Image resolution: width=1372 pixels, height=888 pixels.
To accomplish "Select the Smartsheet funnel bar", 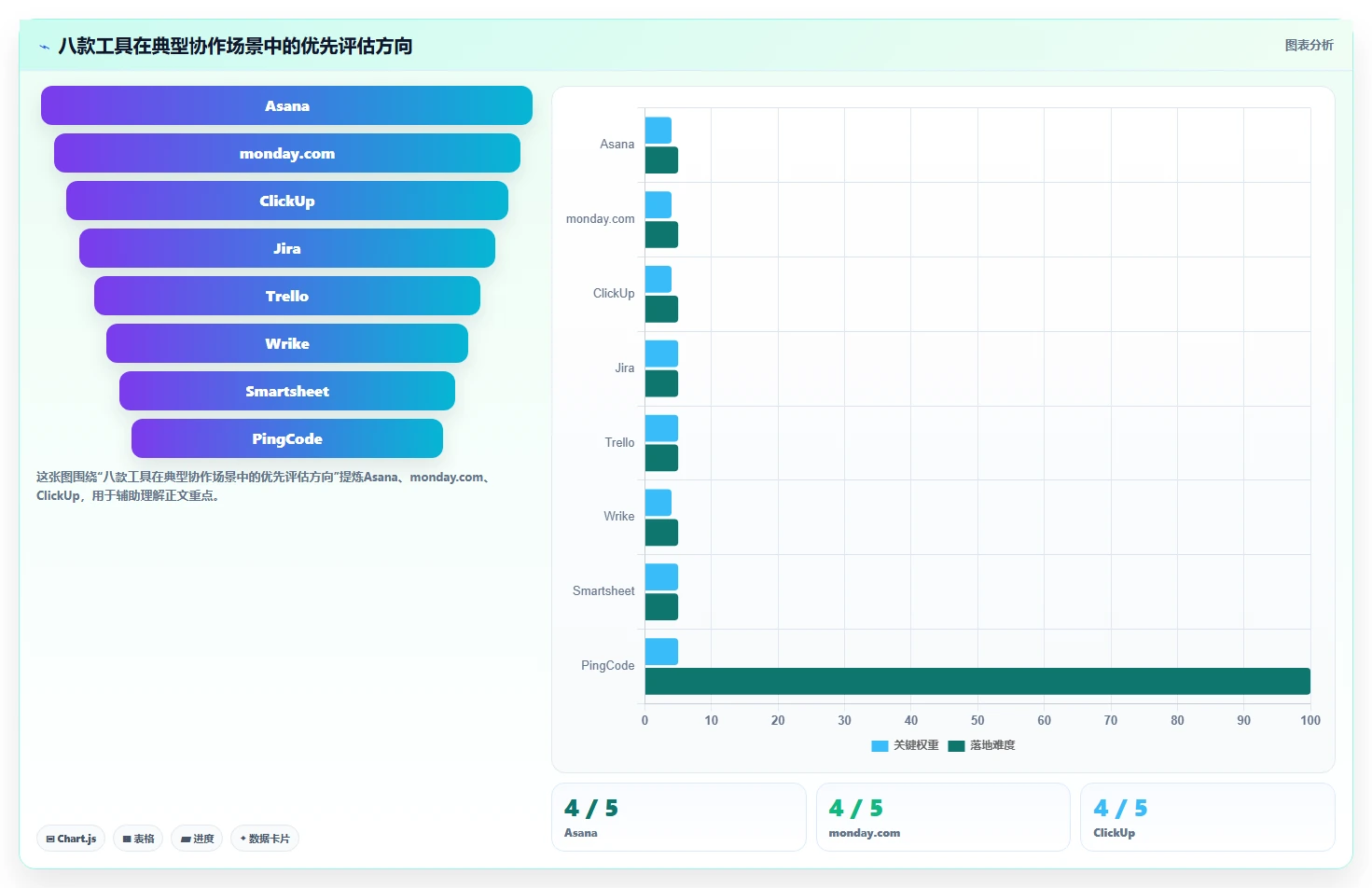I will coord(286,391).
